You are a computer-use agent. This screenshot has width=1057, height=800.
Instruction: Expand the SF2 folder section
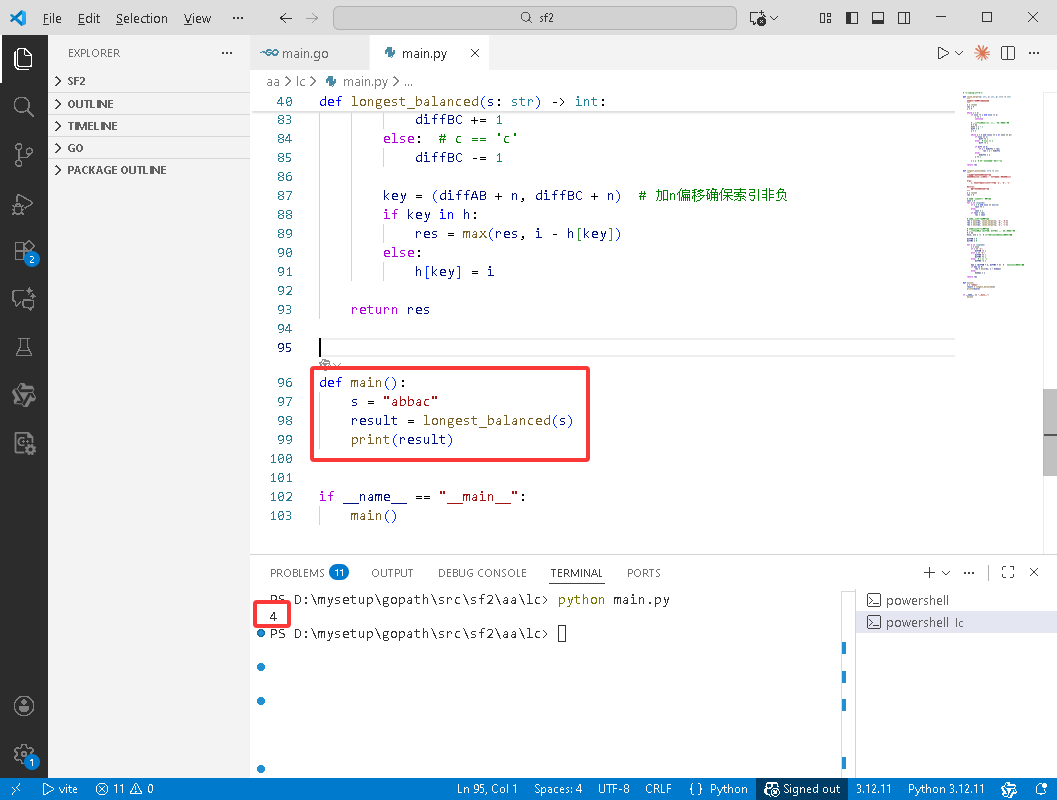click(149, 81)
